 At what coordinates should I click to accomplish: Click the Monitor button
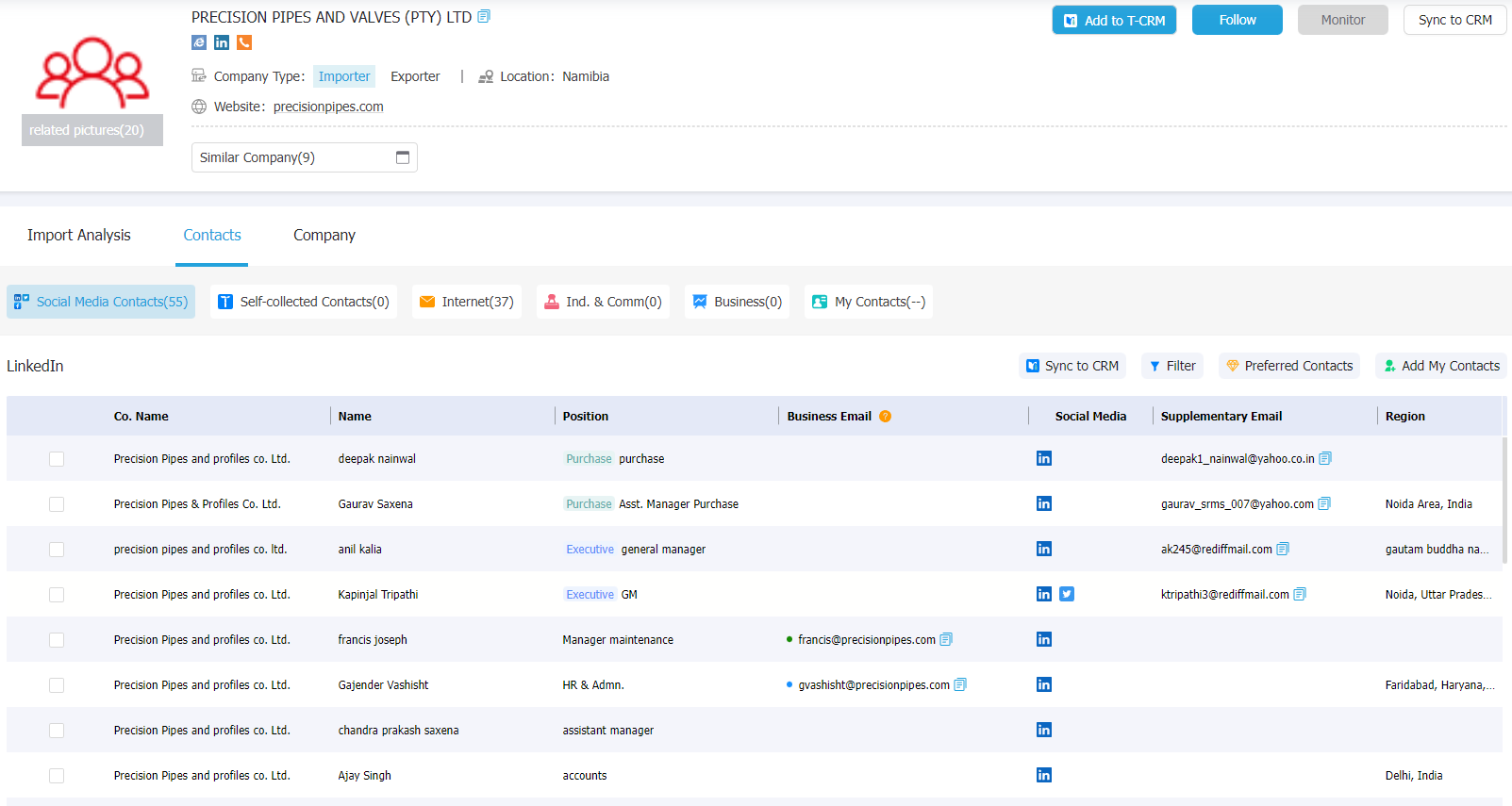[1343, 20]
